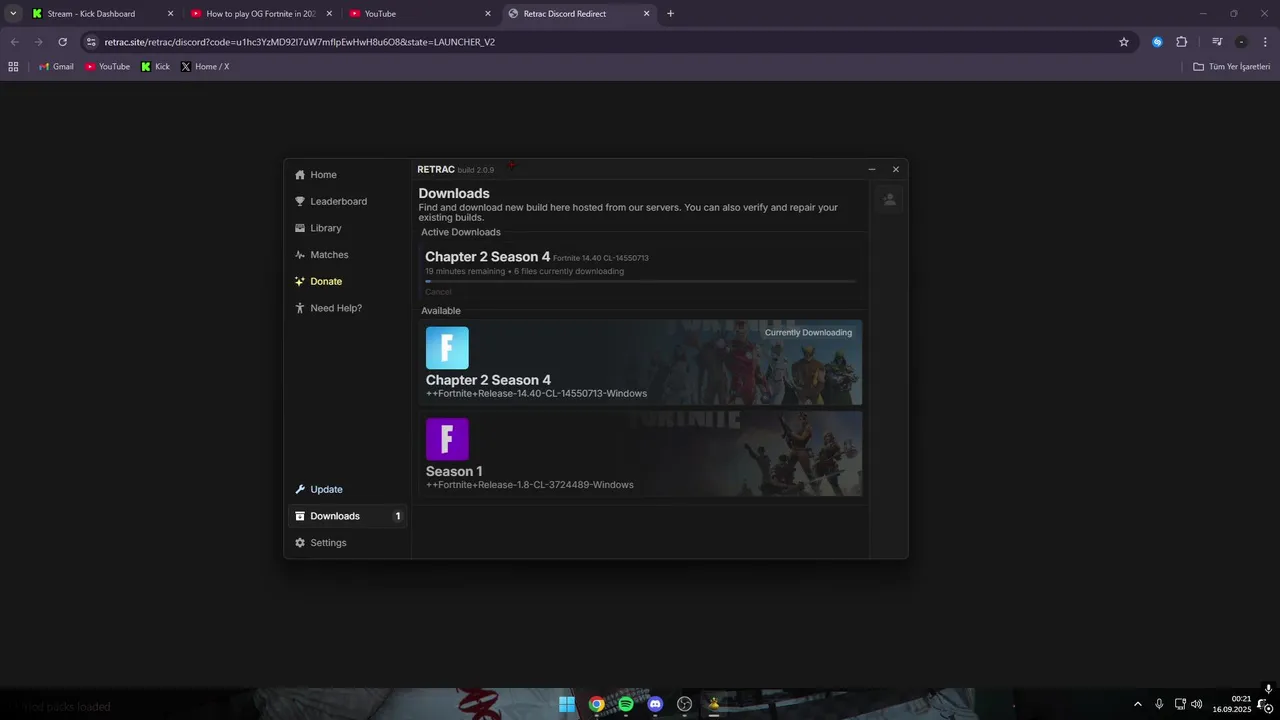This screenshot has width=1280, height=720.
Task: Open launcher Settings
Action: click(x=347, y=543)
